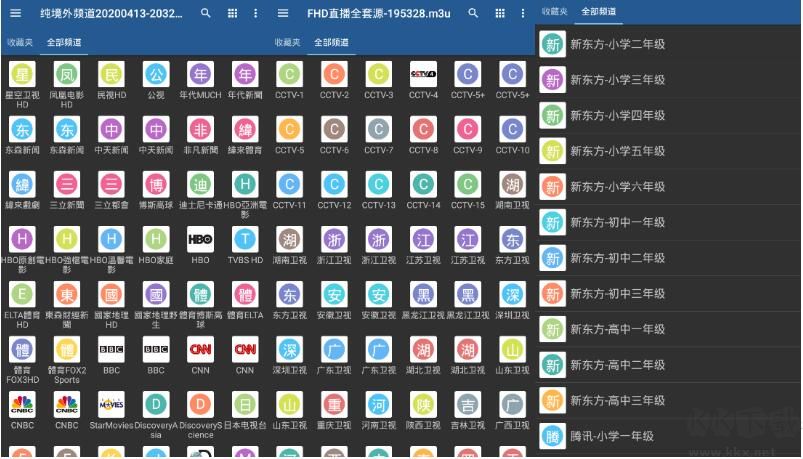
Task: Toggle grid view icon in 纯境外频道 panel
Action: (x=233, y=14)
